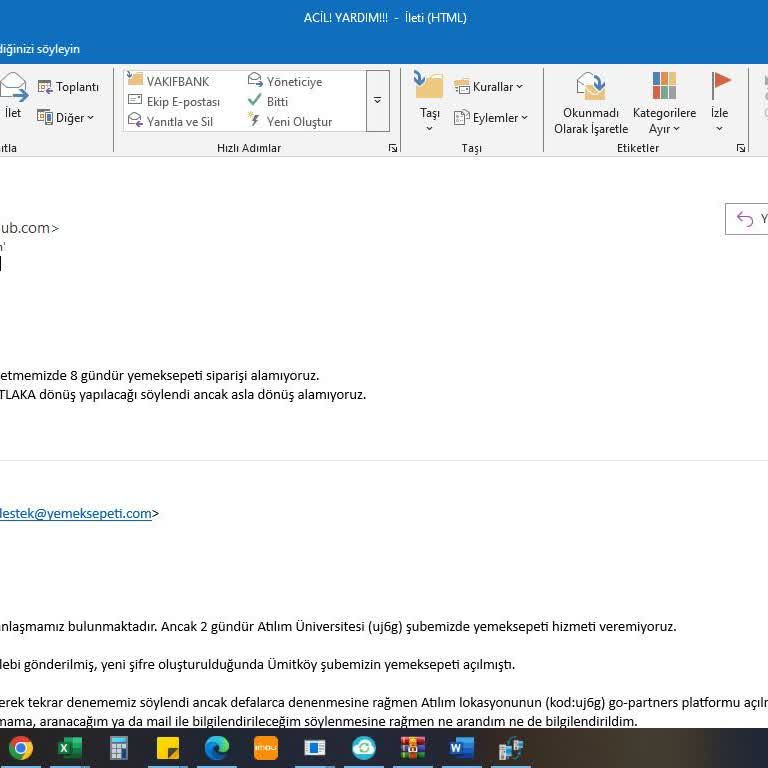Open the cloud sync app on the taskbar
This screenshot has width=768, height=768.
(x=364, y=748)
